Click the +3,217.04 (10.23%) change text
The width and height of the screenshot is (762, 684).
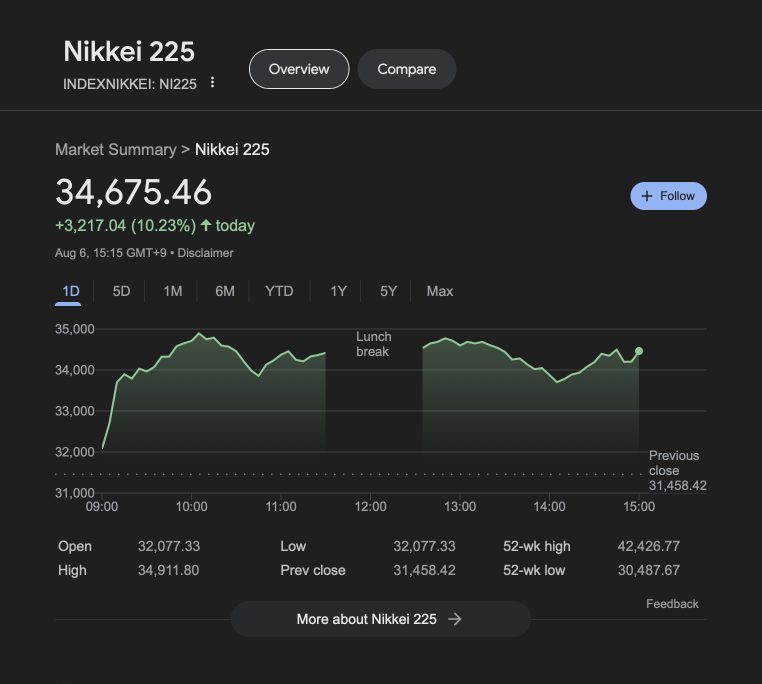point(125,226)
